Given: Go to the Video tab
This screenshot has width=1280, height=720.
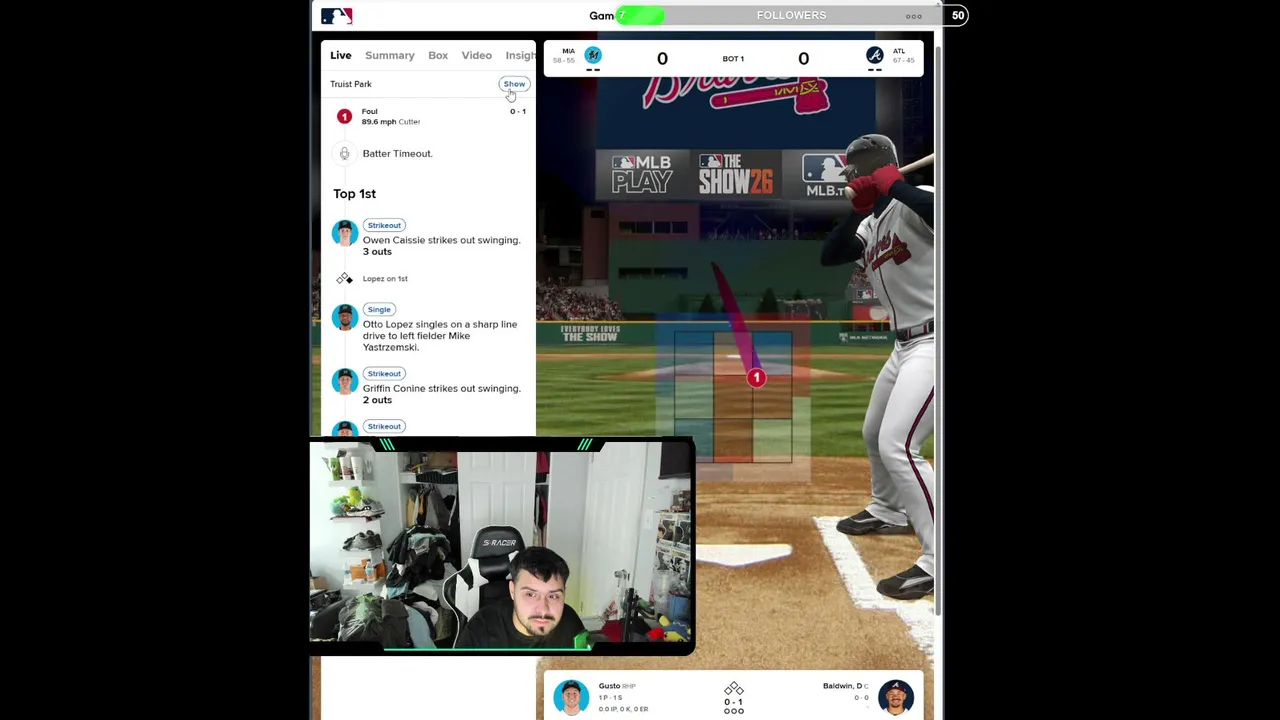Looking at the screenshot, I should (476, 55).
